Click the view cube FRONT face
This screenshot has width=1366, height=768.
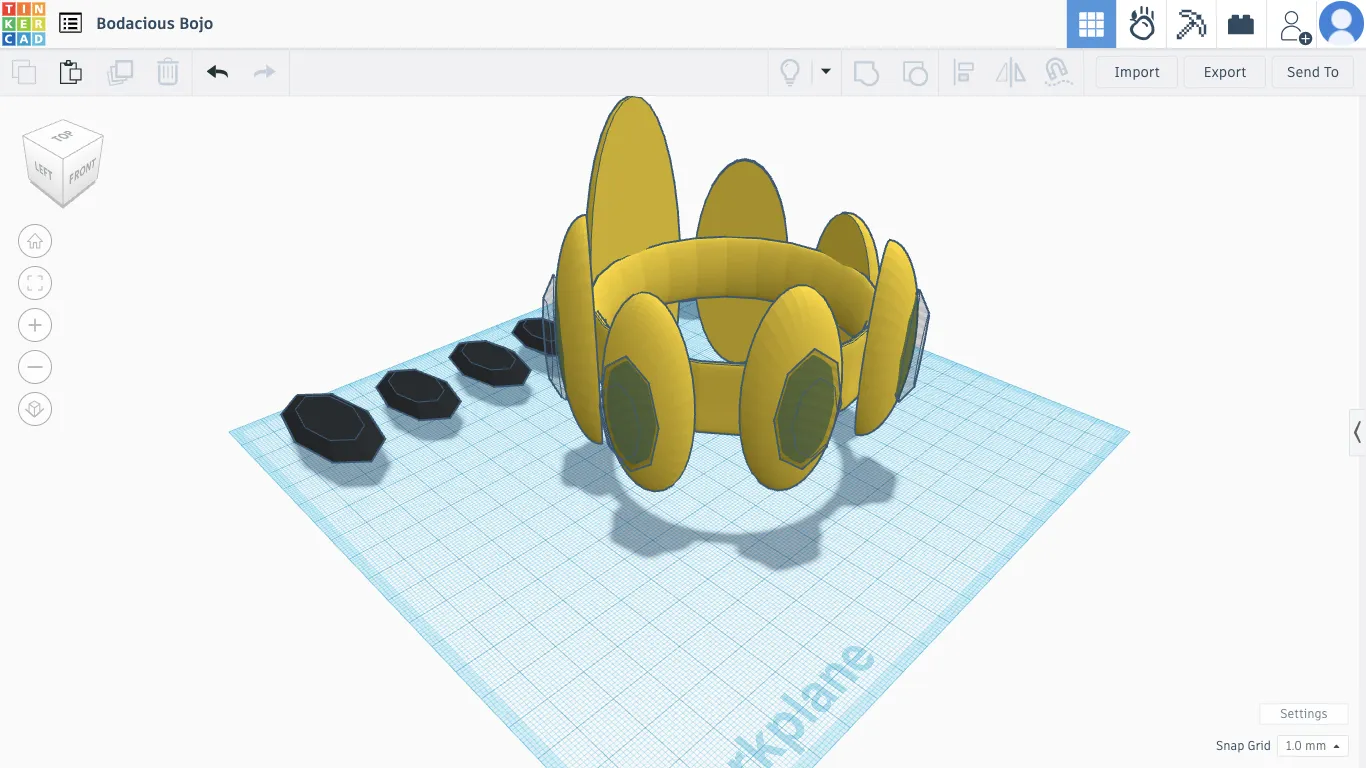pos(83,170)
